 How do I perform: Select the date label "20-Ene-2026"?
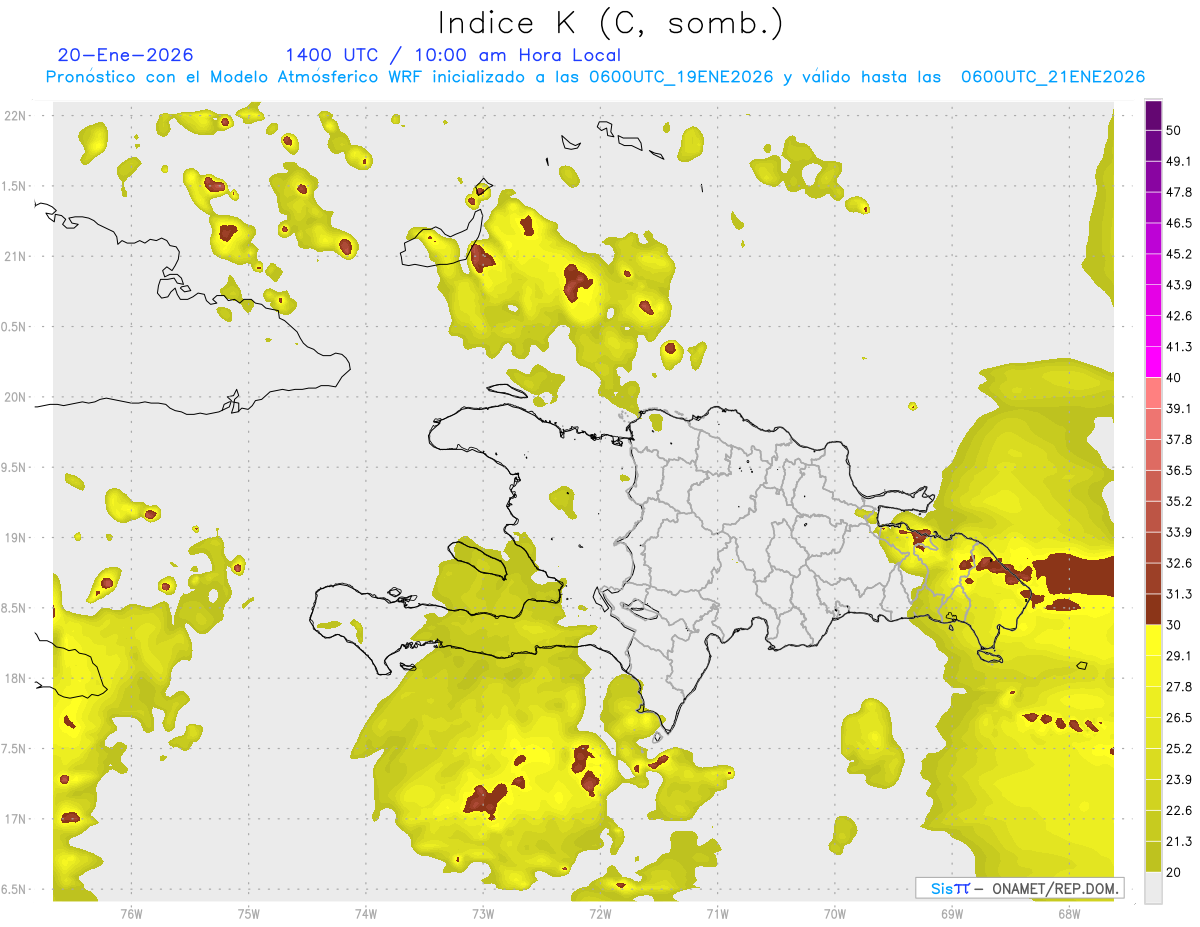coord(125,55)
